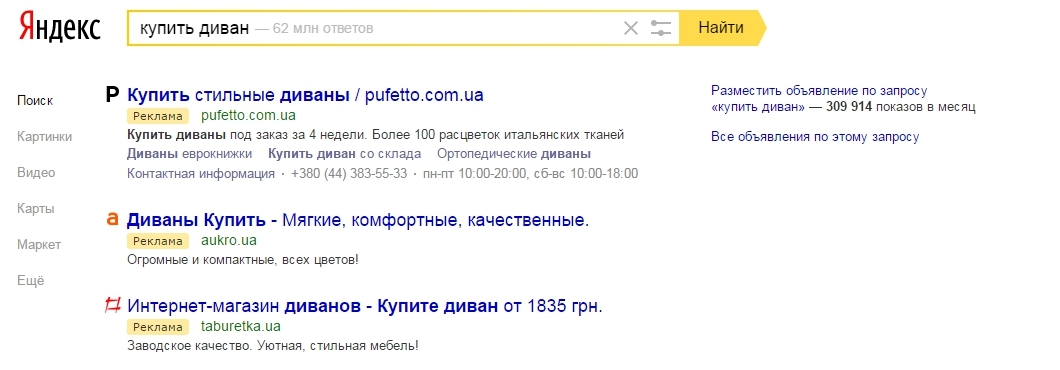Focus the search field with купить диван

375,28
